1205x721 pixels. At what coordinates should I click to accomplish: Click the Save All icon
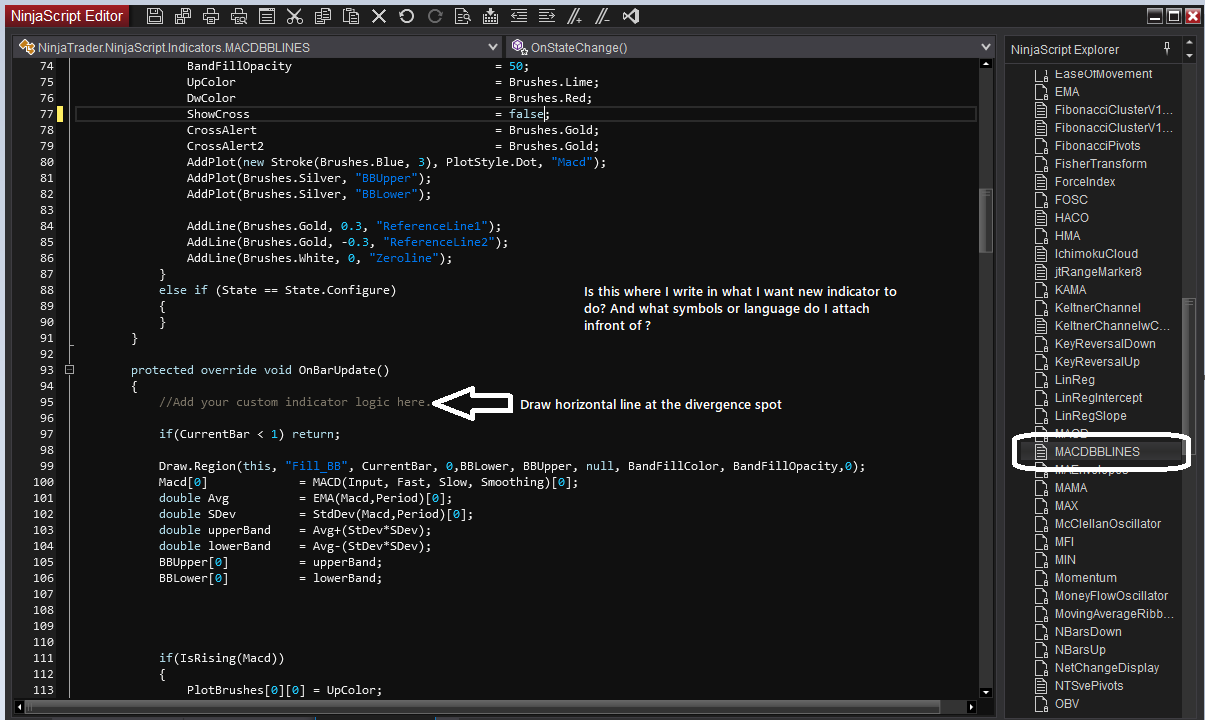(182, 16)
